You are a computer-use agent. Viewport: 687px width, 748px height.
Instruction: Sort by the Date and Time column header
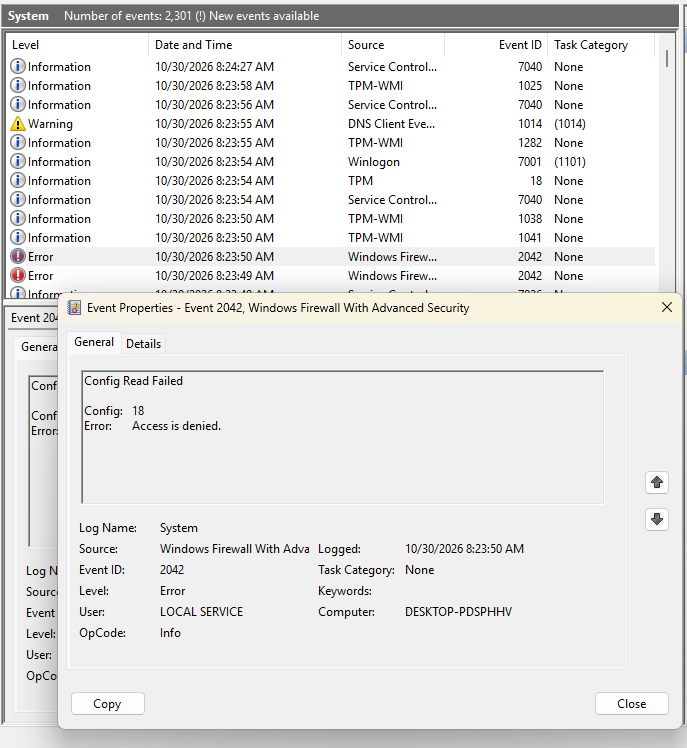click(245, 45)
